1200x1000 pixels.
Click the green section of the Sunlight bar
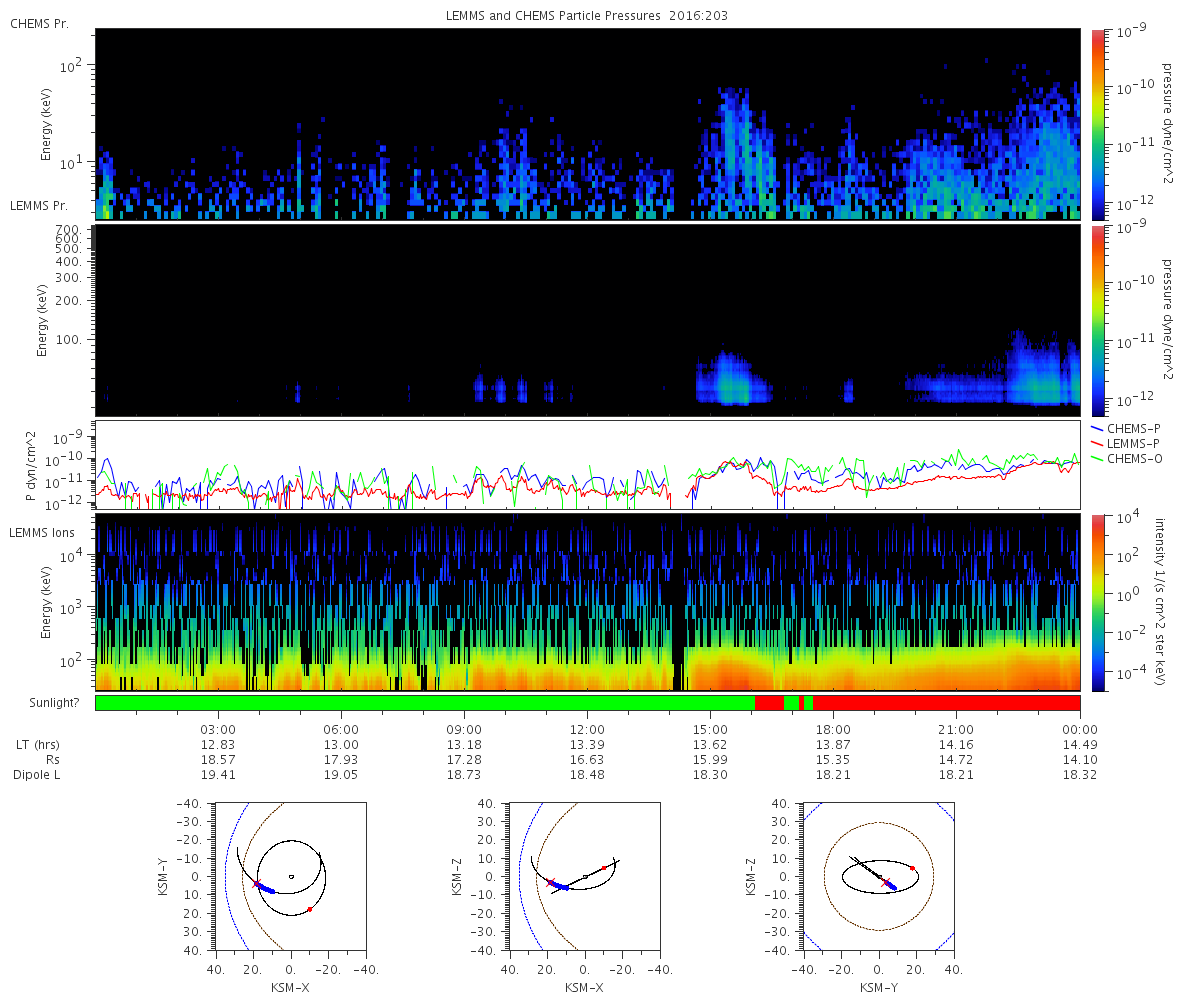click(x=425, y=703)
